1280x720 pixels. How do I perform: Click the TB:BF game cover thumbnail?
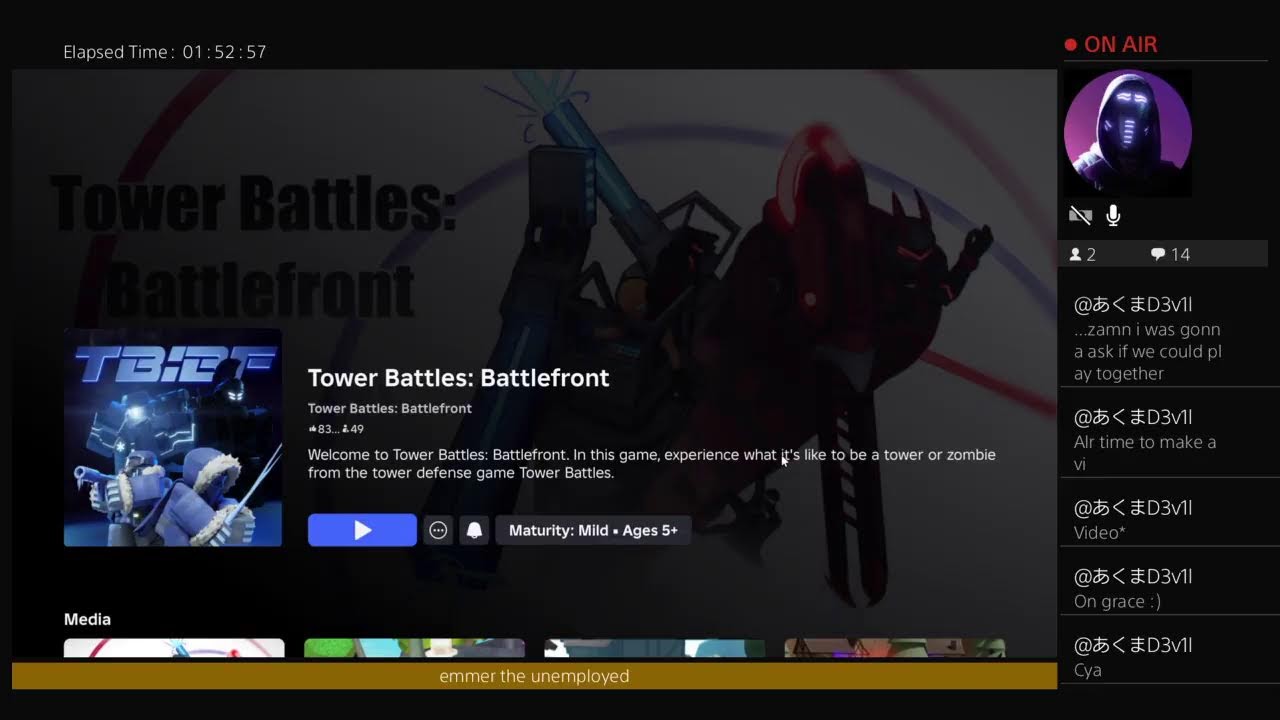(x=173, y=438)
